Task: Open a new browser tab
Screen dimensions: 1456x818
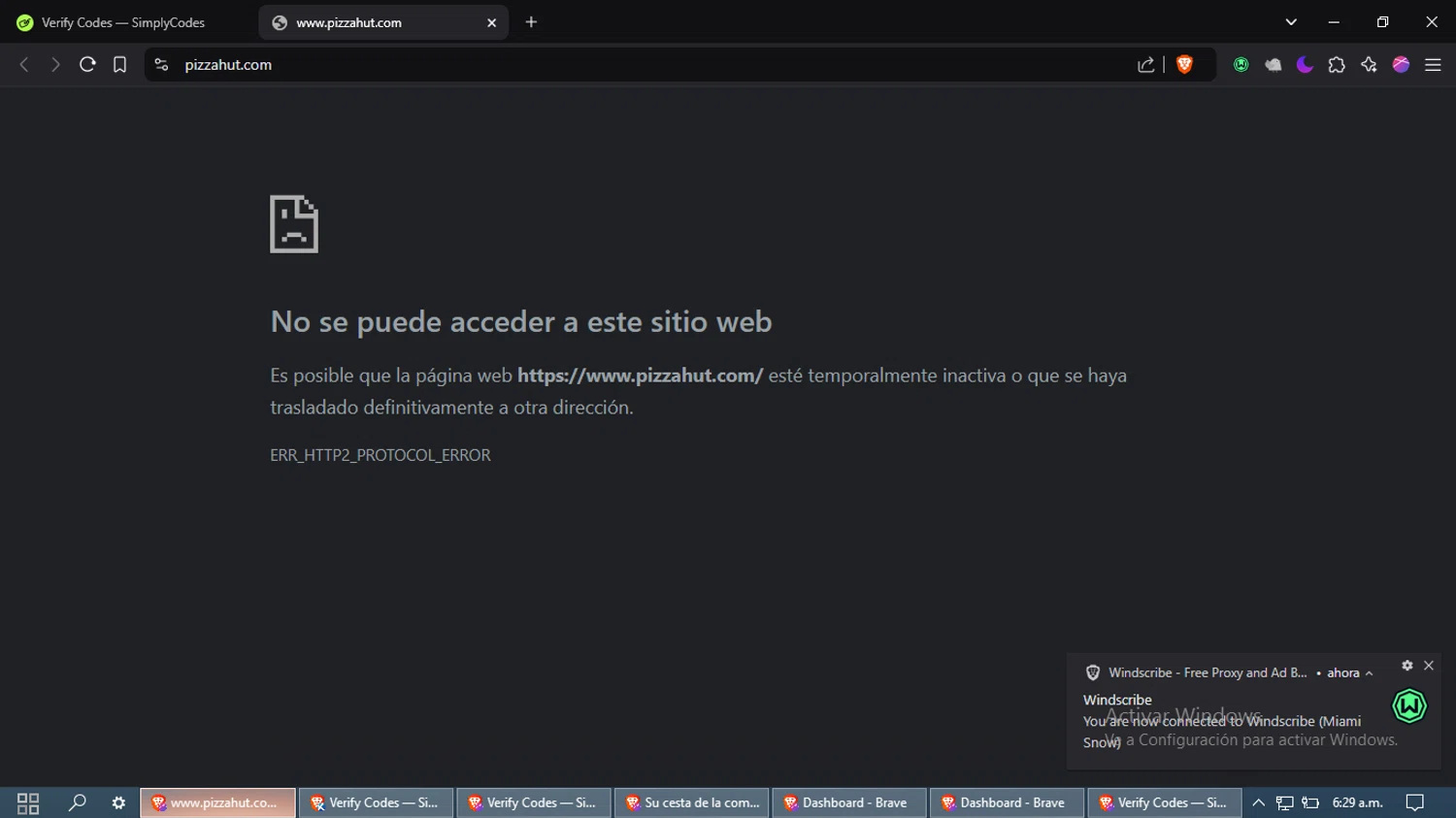Action: click(531, 22)
